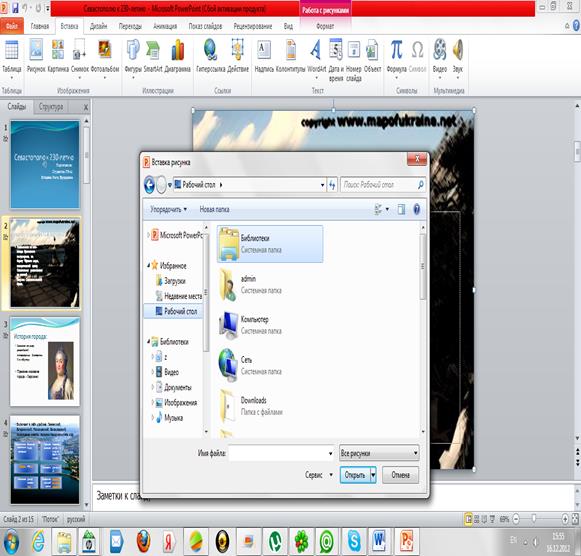The width and height of the screenshot is (581, 556).
Task: Open the address bar path dropdown
Action: click(322, 185)
